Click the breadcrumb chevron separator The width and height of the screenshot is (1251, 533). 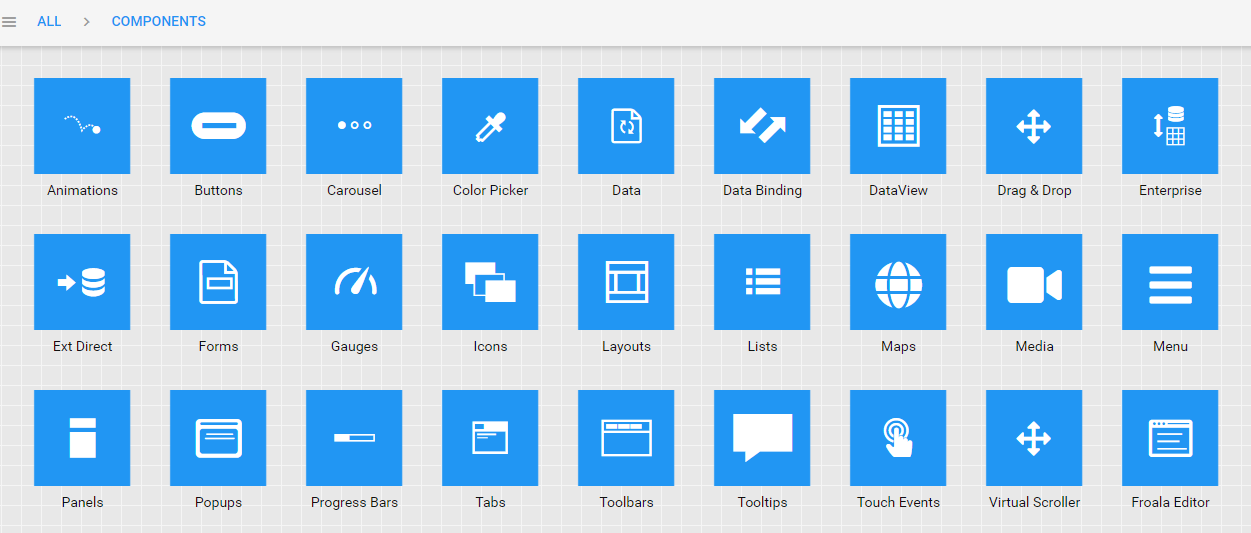(87, 21)
